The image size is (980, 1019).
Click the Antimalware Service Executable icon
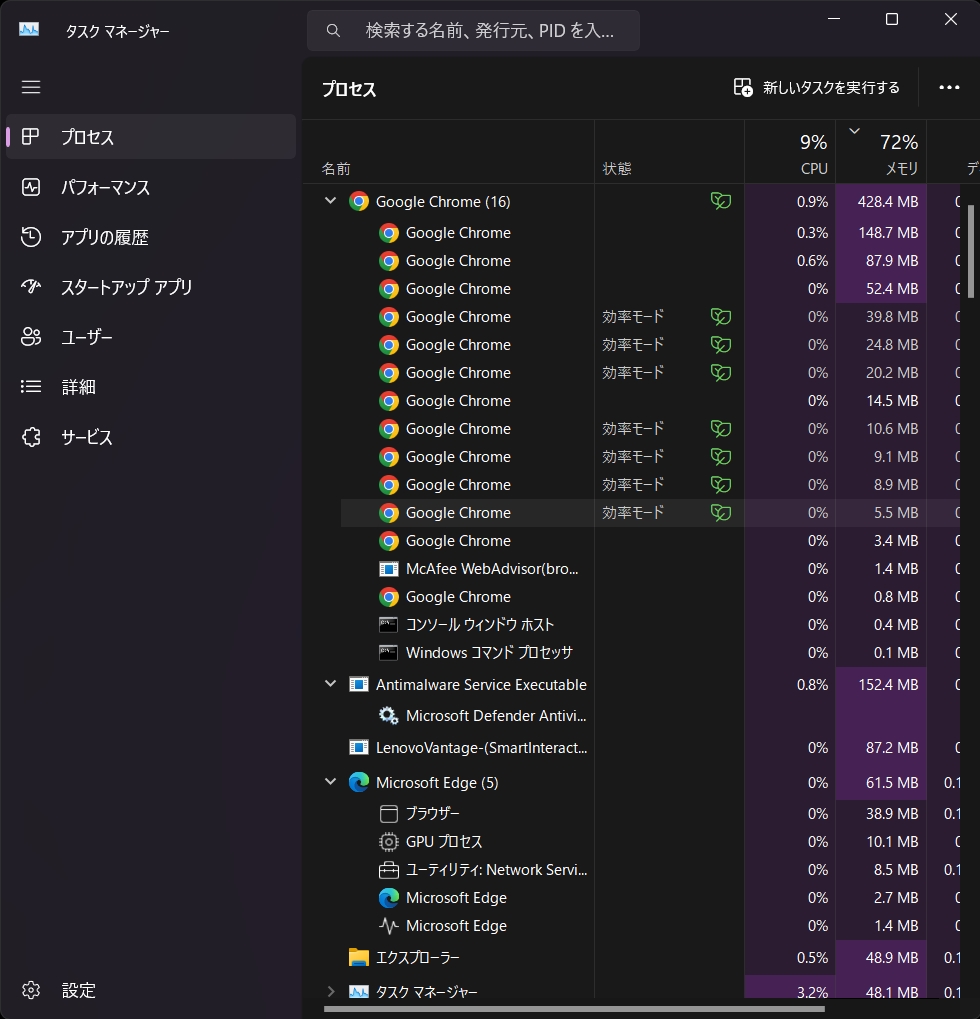tap(359, 685)
